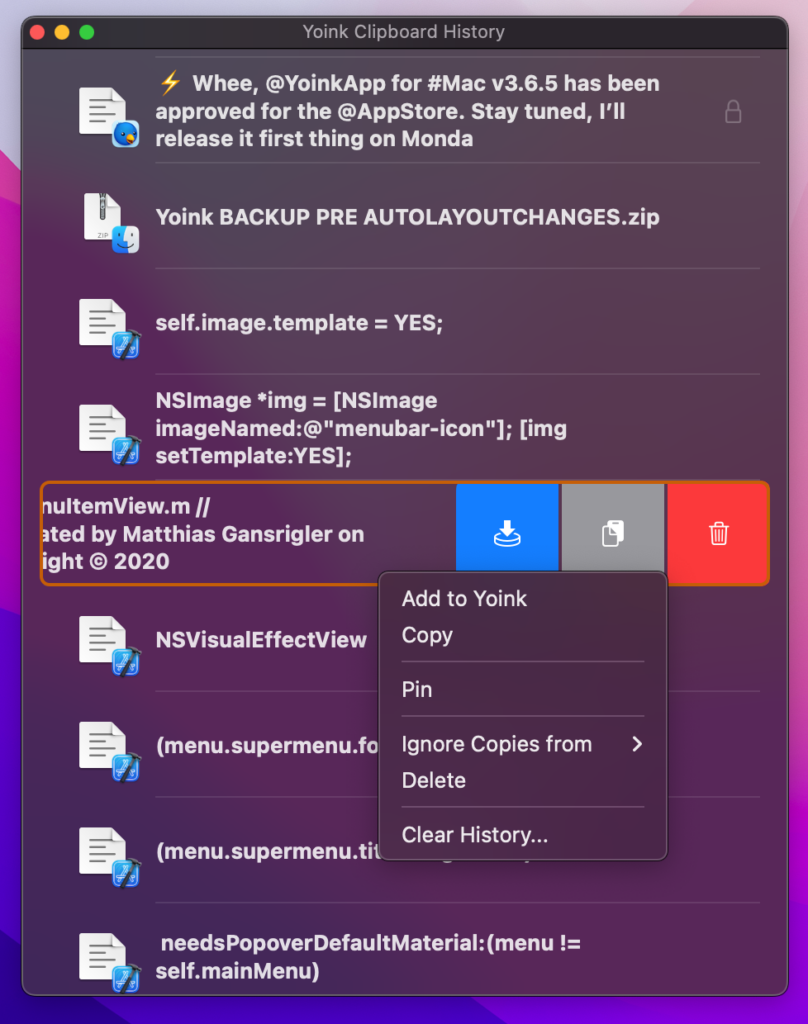The image size is (808, 1024).
Task: Select the self.image.template = YES; entry
Action: click(x=299, y=323)
